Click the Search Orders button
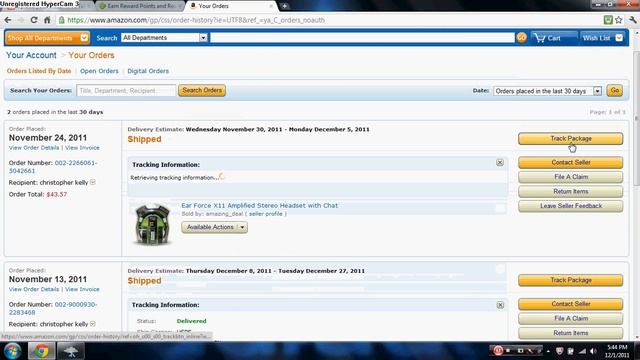 202,90
